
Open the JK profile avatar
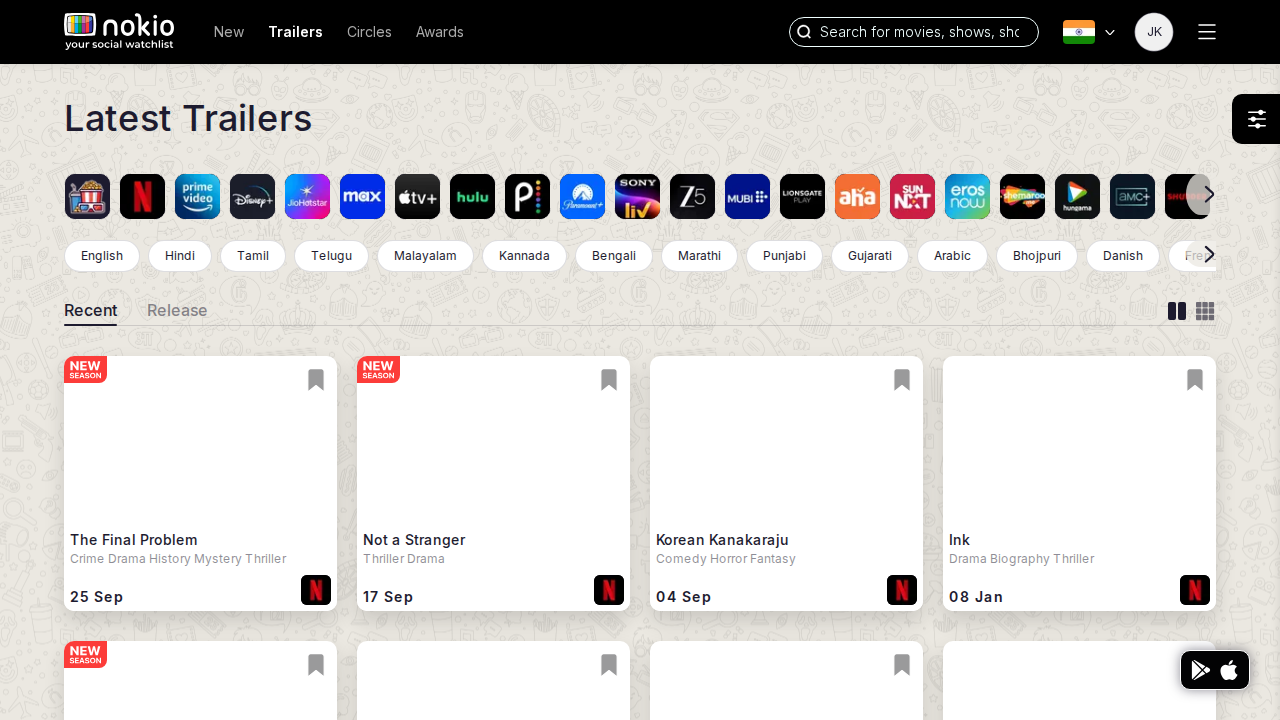[1154, 32]
